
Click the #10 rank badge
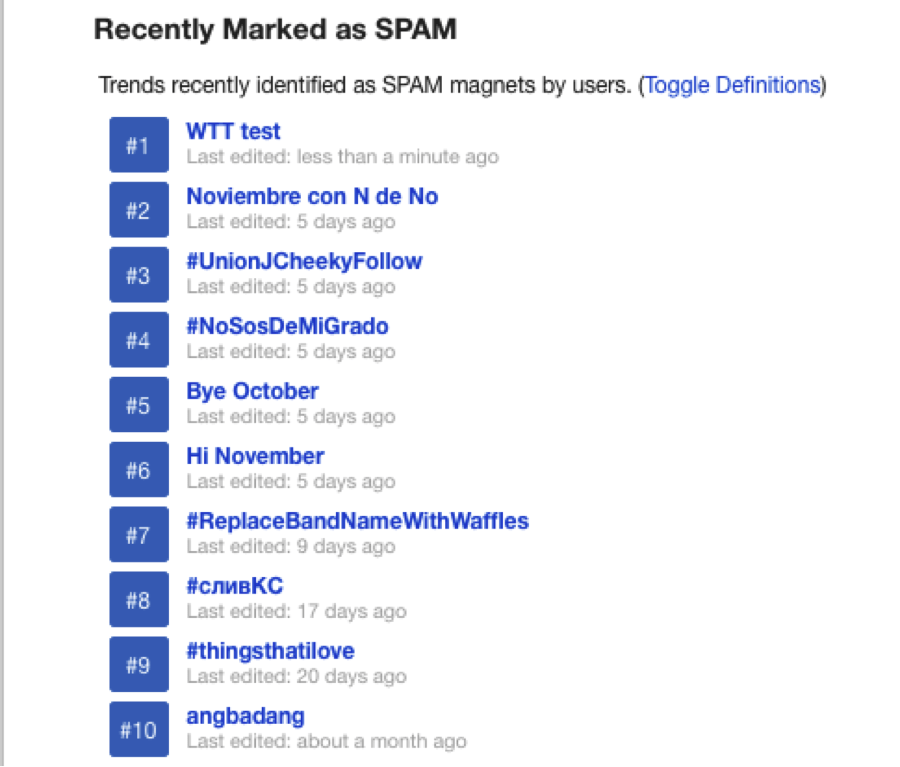(139, 729)
